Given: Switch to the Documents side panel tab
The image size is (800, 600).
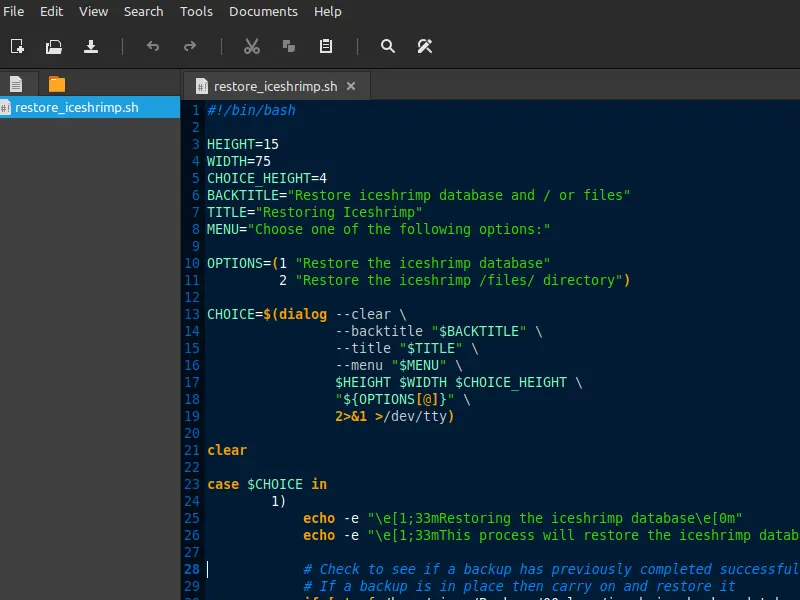Looking at the screenshot, I should [17, 84].
